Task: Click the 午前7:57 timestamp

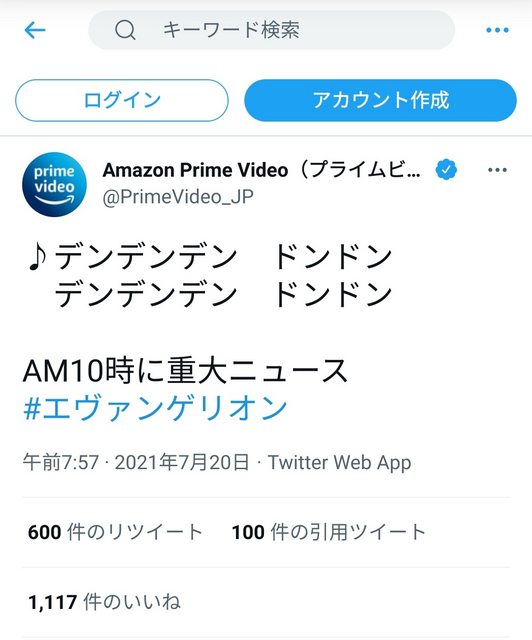Action: click(x=60, y=462)
